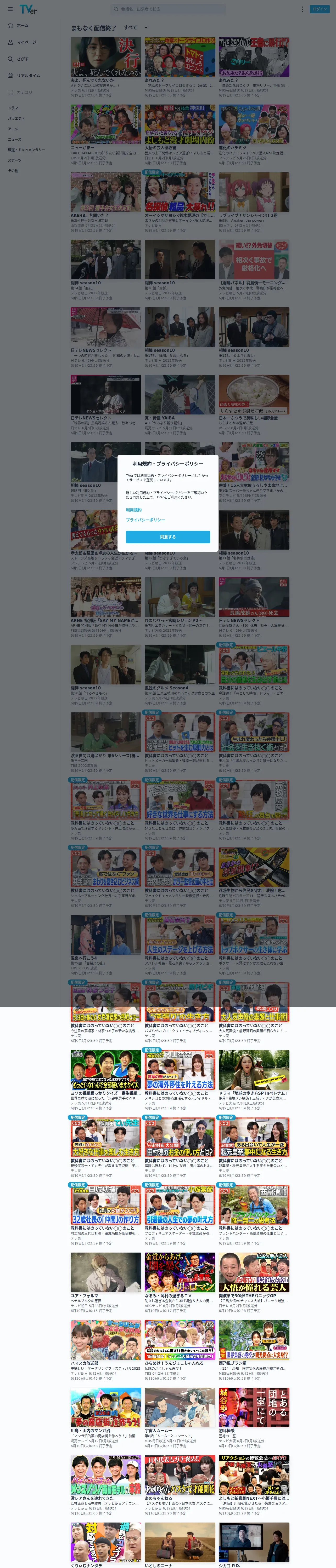The height and width of the screenshot is (1568, 336).
Task: Click the magnifier icon beside さがす
Action: tap(10, 59)
